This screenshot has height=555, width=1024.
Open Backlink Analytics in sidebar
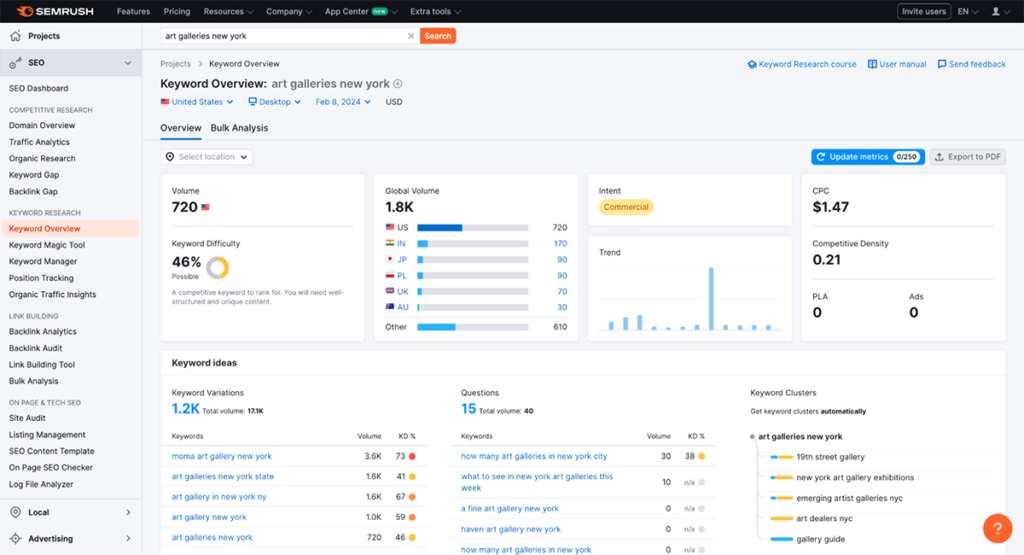[42, 332]
